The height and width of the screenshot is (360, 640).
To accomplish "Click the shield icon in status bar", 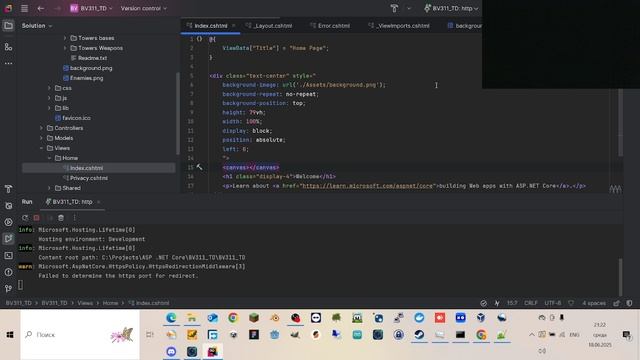I will 571,303.
